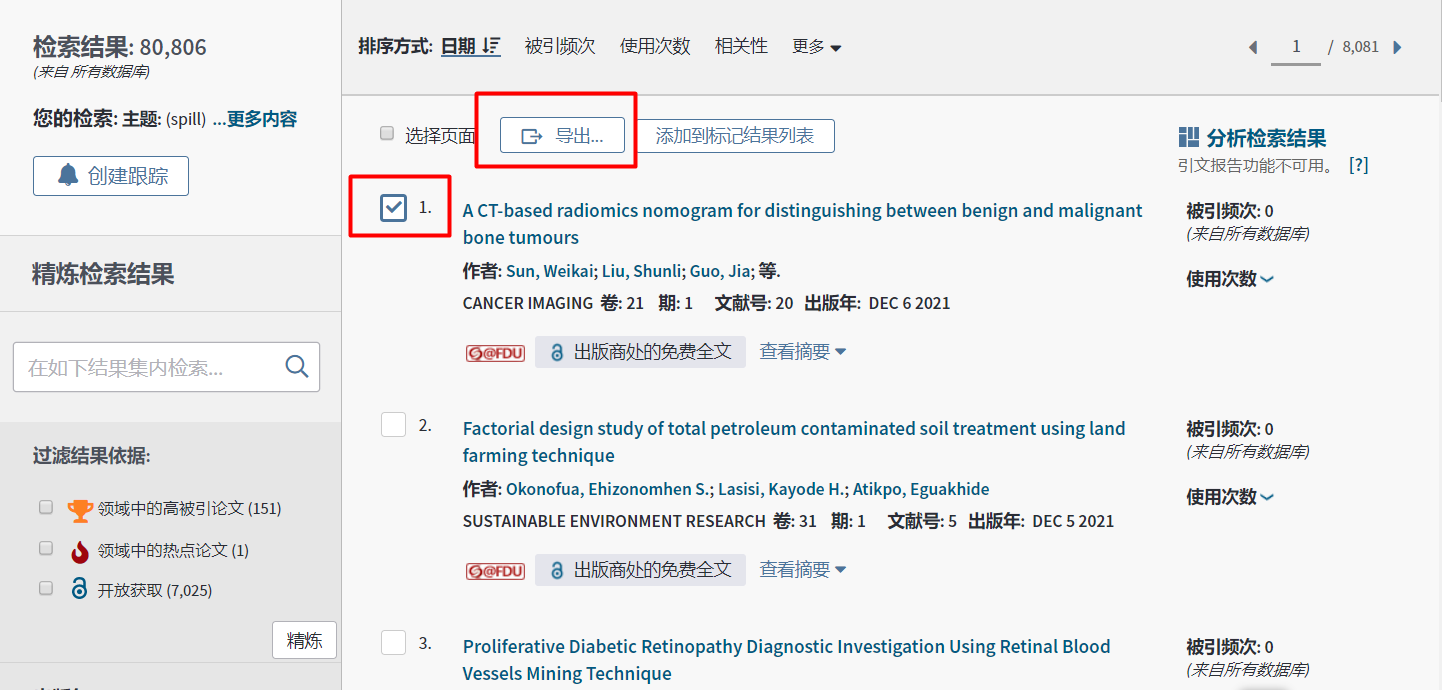Expand 使用次数 for the second result

tap(1229, 497)
